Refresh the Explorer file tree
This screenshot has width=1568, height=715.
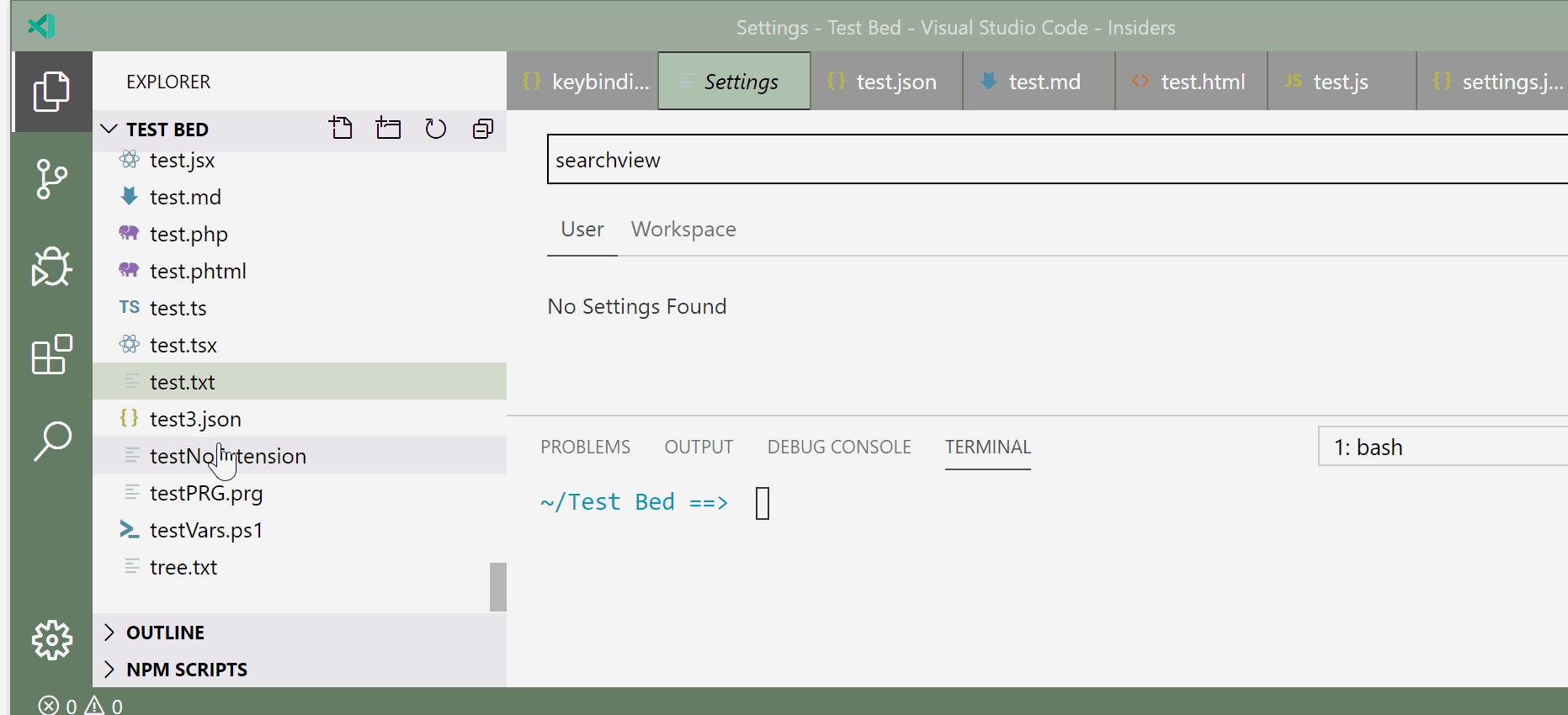435,129
